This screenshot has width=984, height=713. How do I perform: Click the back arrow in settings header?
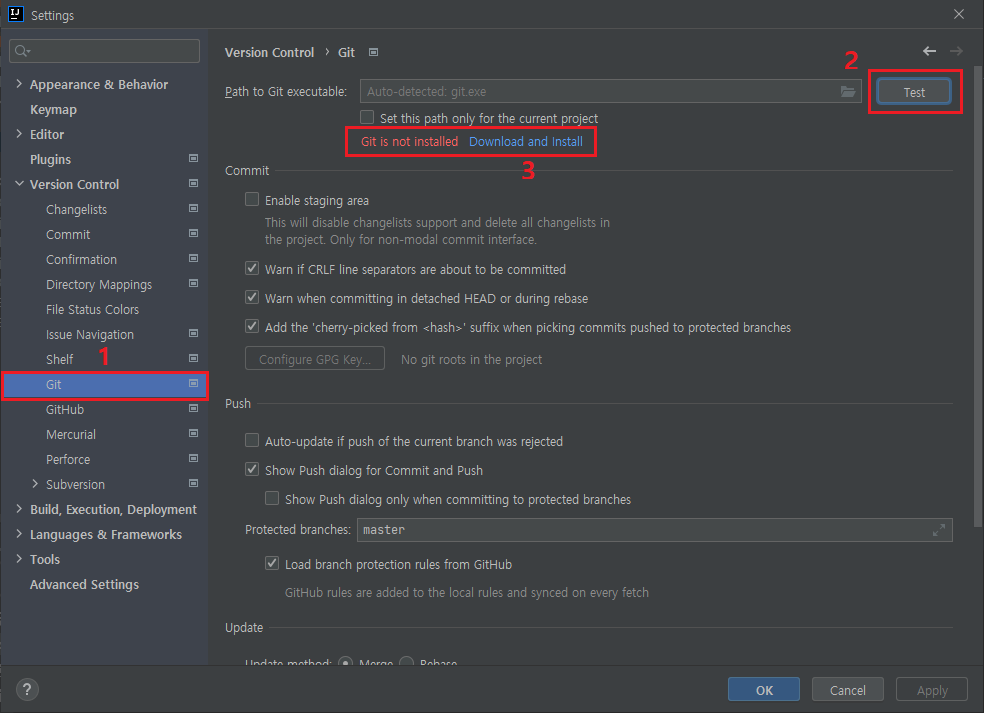929,51
